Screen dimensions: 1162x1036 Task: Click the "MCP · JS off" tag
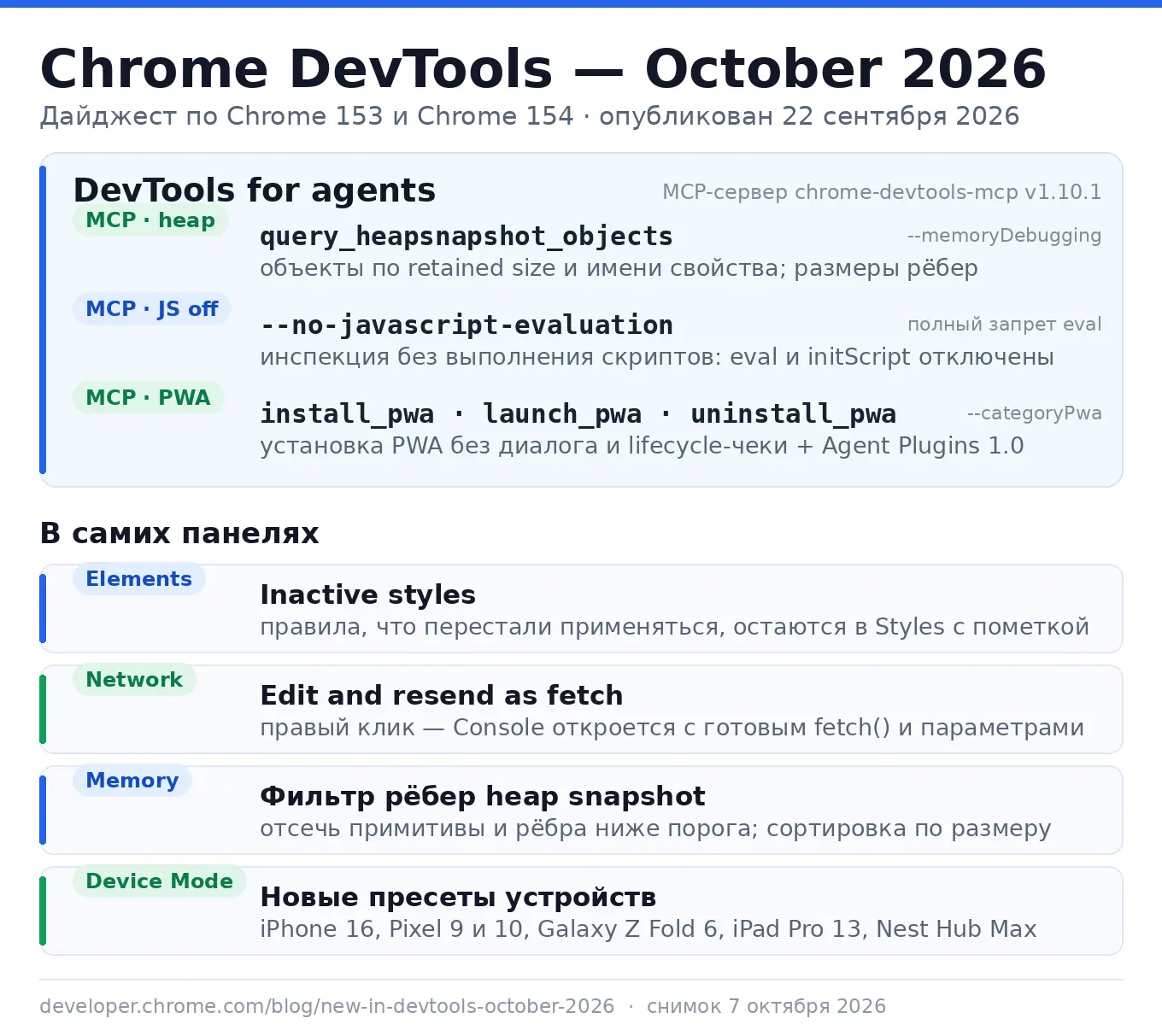(152, 309)
